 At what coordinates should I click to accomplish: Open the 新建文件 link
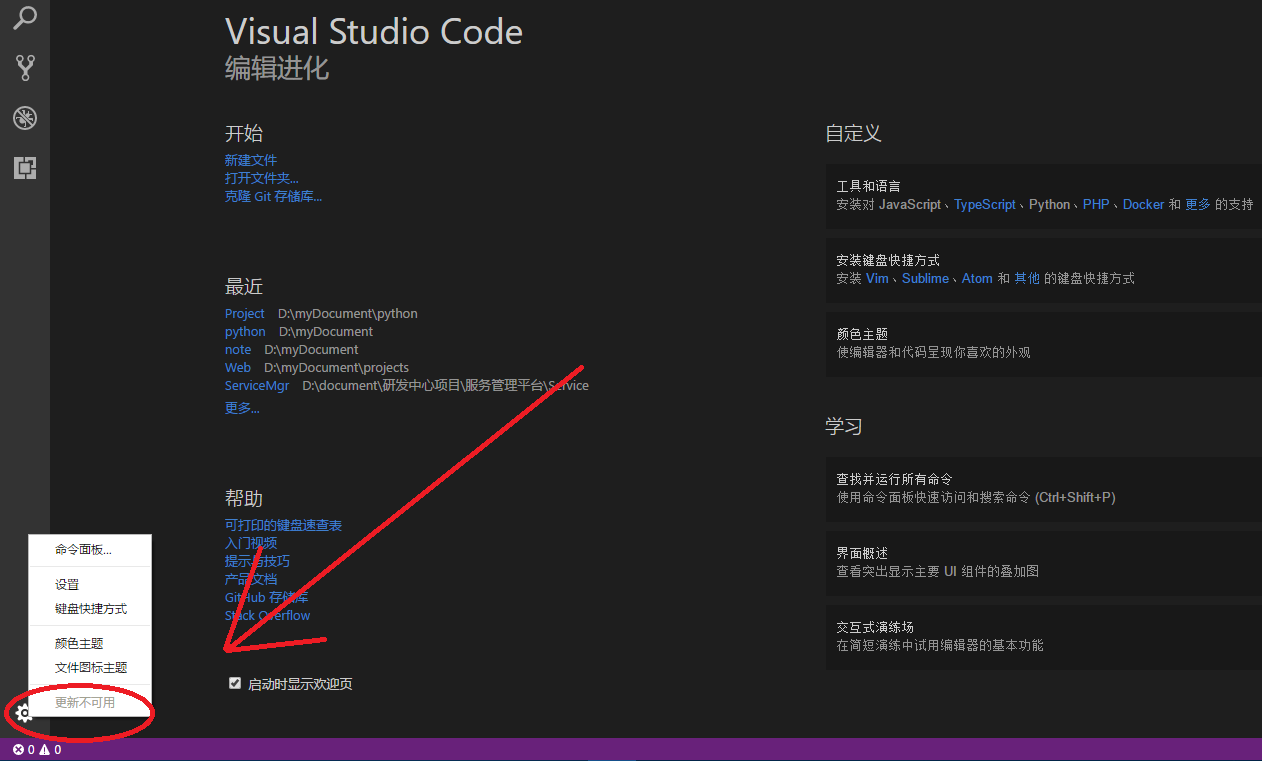[250, 160]
